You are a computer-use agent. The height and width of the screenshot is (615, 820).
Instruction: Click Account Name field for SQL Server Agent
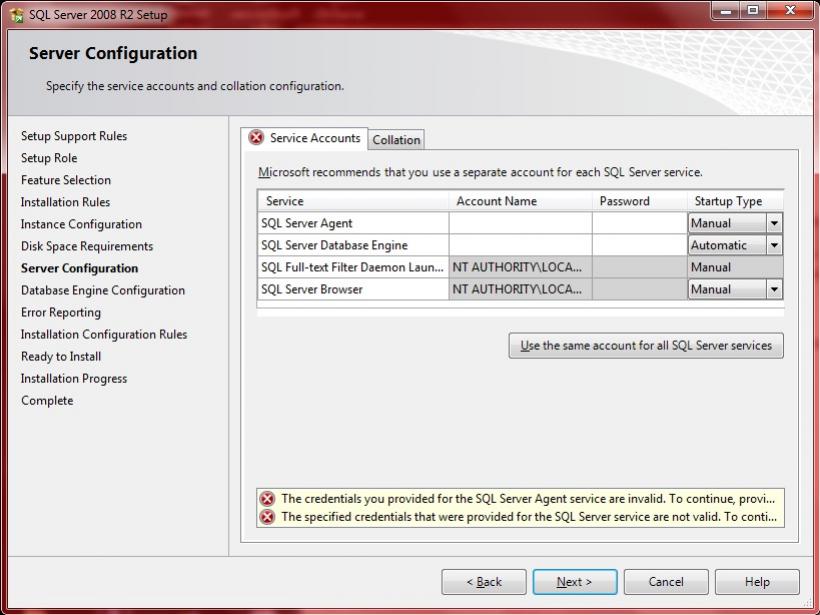pyautogui.click(x=520, y=223)
